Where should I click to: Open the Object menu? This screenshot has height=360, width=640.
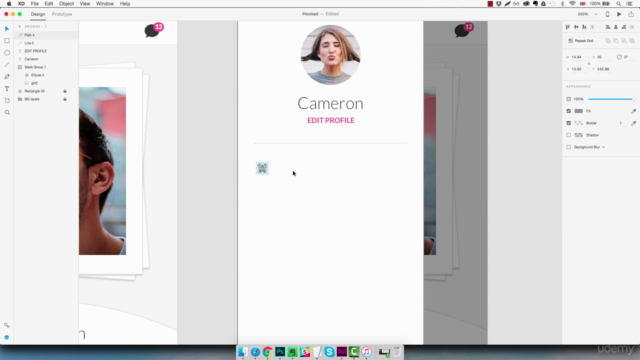coord(66,4)
